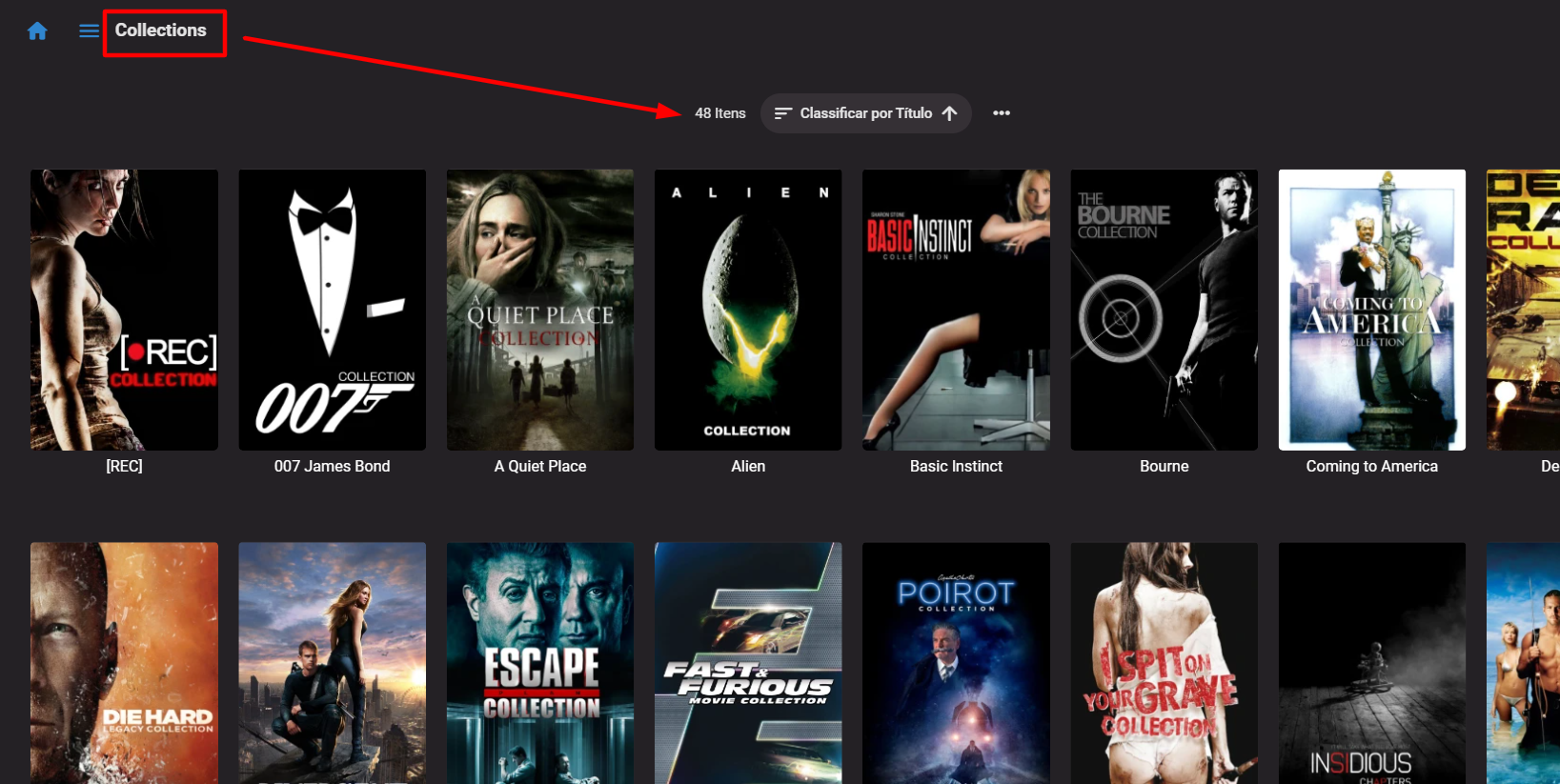Click the A Quiet Place title link
Image resolution: width=1560 pixels, height=784 pixels.
(x=540, y=466)
